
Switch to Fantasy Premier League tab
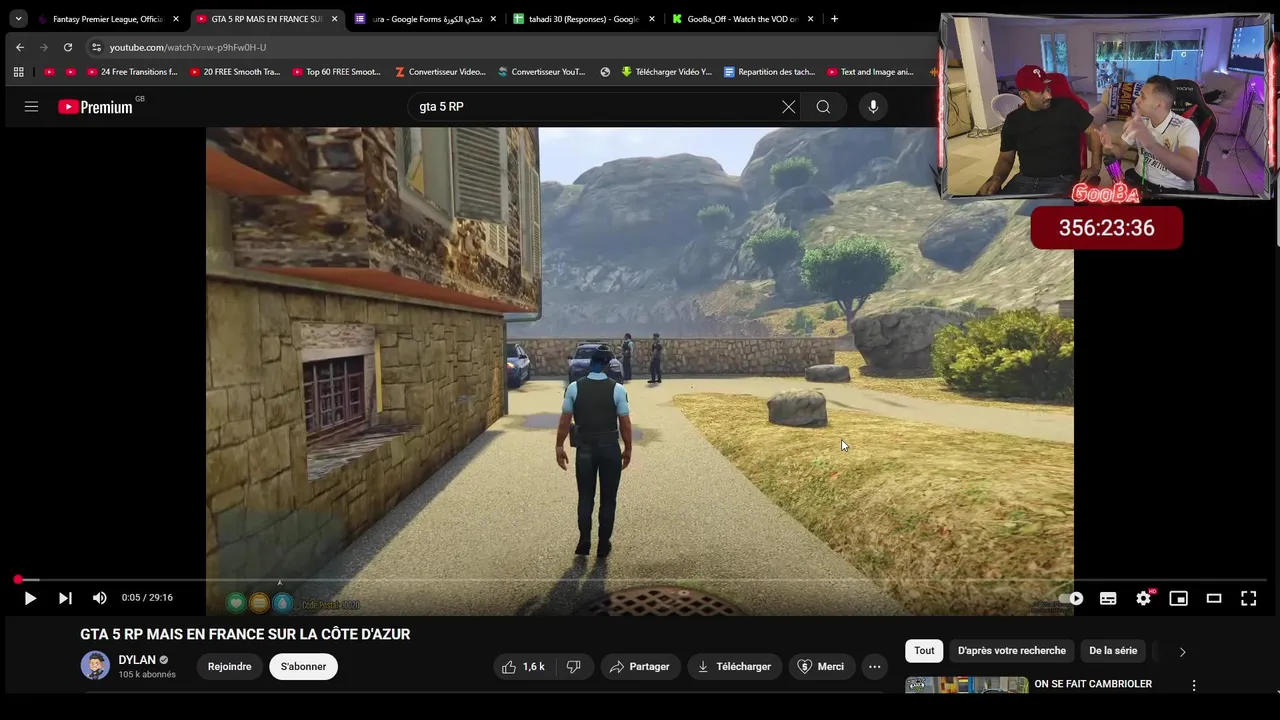(x=108, y=19)
